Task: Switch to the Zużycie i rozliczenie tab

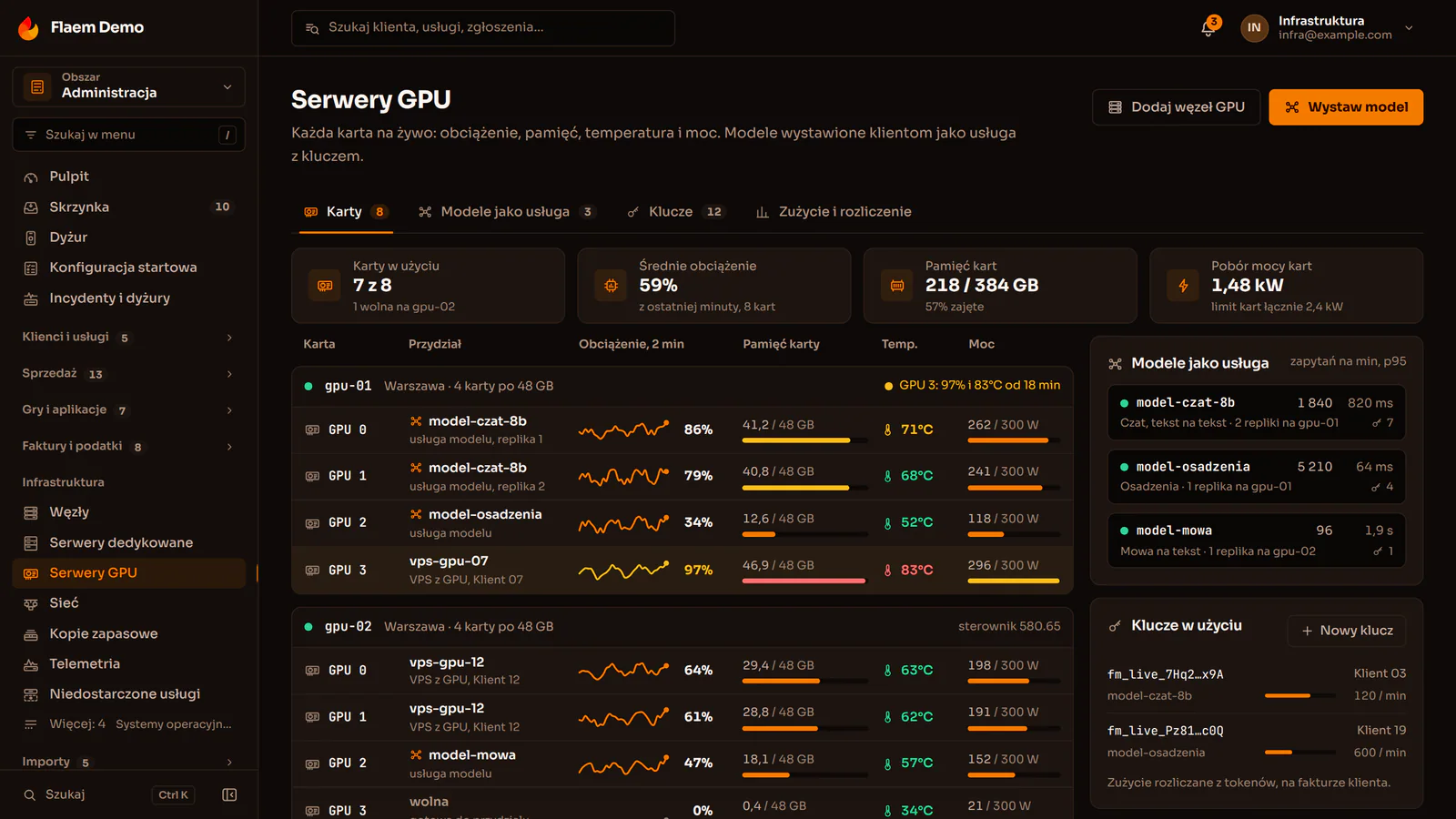Action: click(834, 212)
